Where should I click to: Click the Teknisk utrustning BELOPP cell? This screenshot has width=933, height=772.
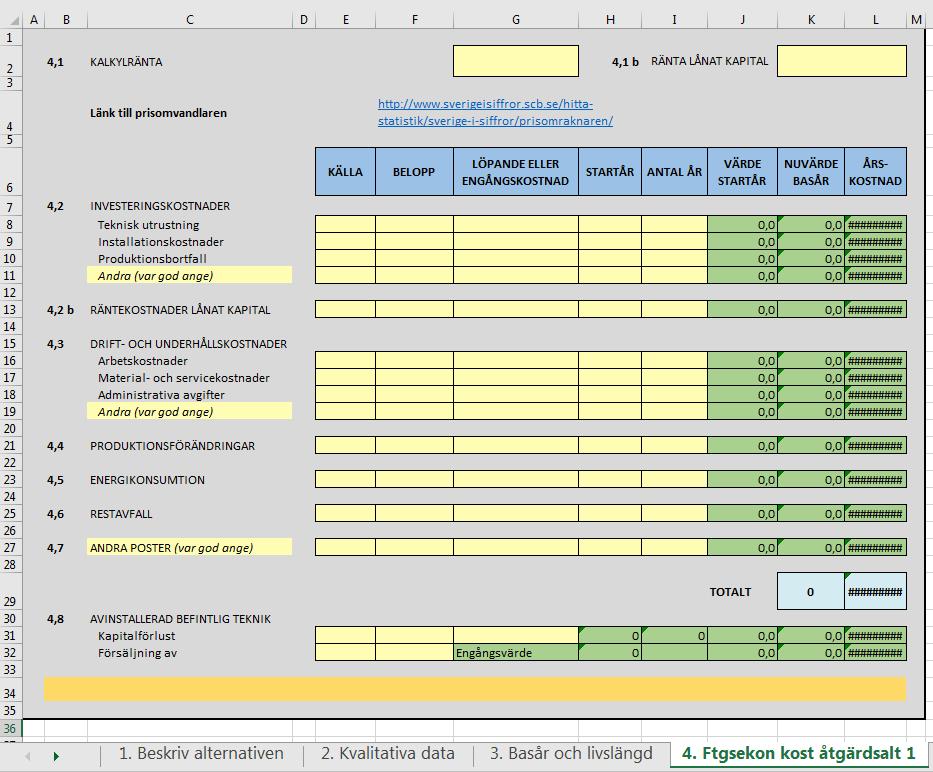tap(414, 224)
